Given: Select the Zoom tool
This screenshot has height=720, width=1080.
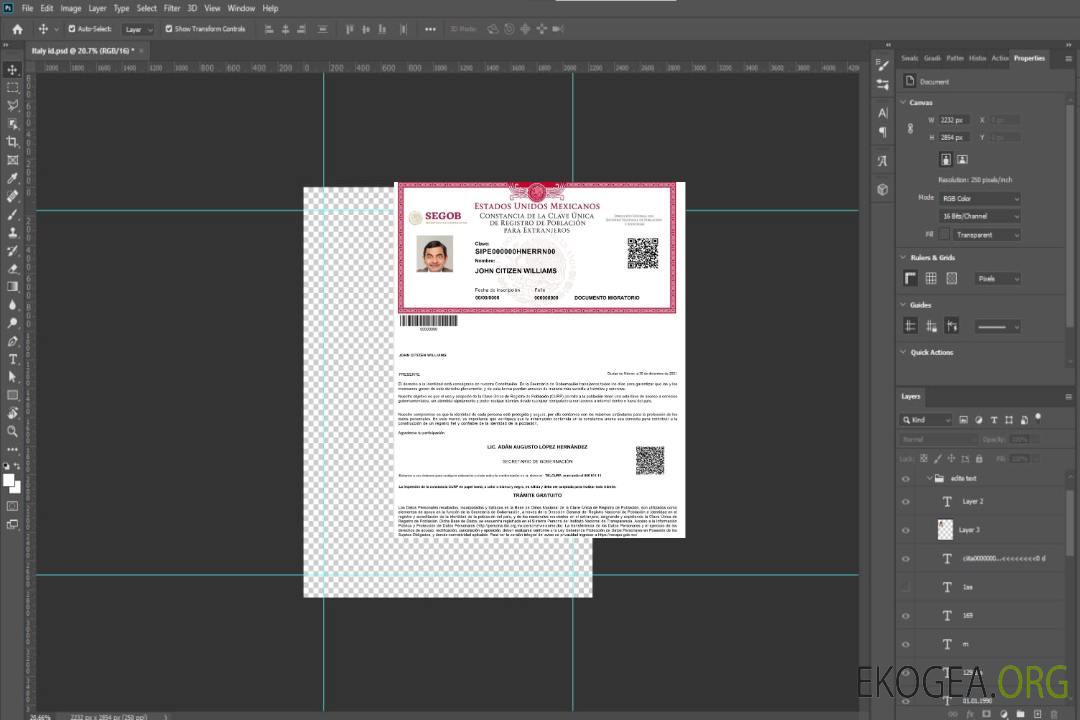Looking at the screenshot, I should 12,431.
